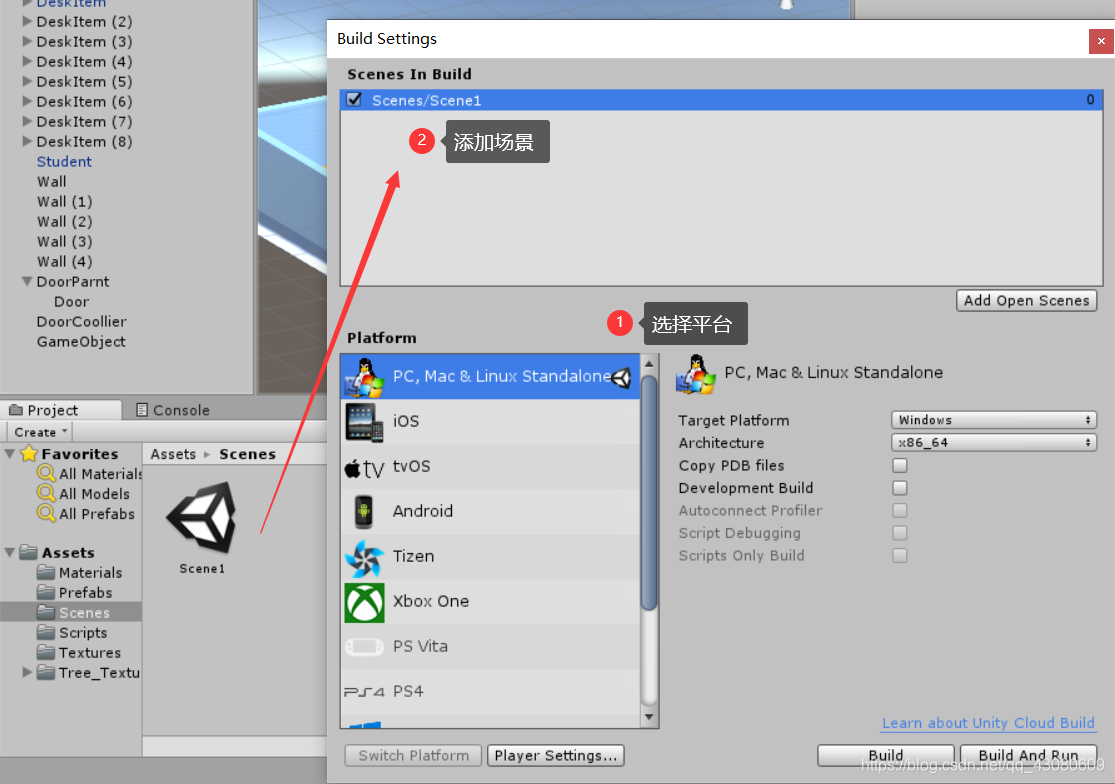Switch to the Project tab
This screenshot has width=1115, height=784.
[61, 410]
